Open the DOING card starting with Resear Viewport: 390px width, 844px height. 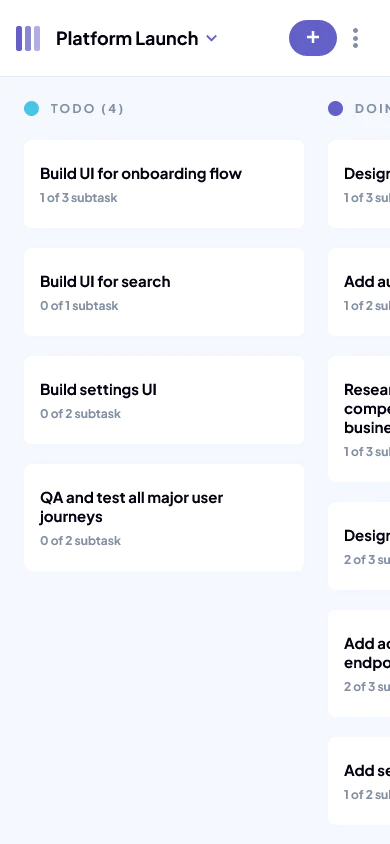(x=359, y=419)
